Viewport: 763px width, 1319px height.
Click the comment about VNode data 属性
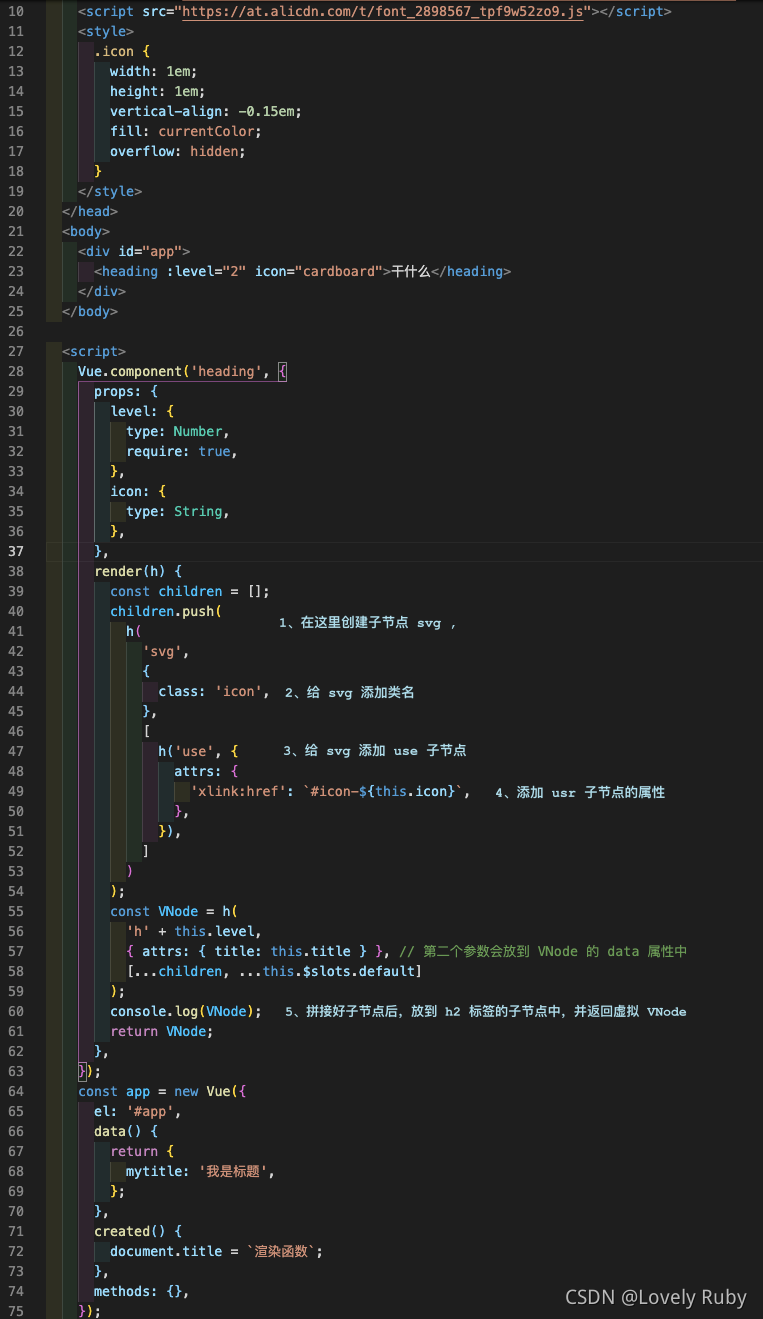(x=543, y=951)
